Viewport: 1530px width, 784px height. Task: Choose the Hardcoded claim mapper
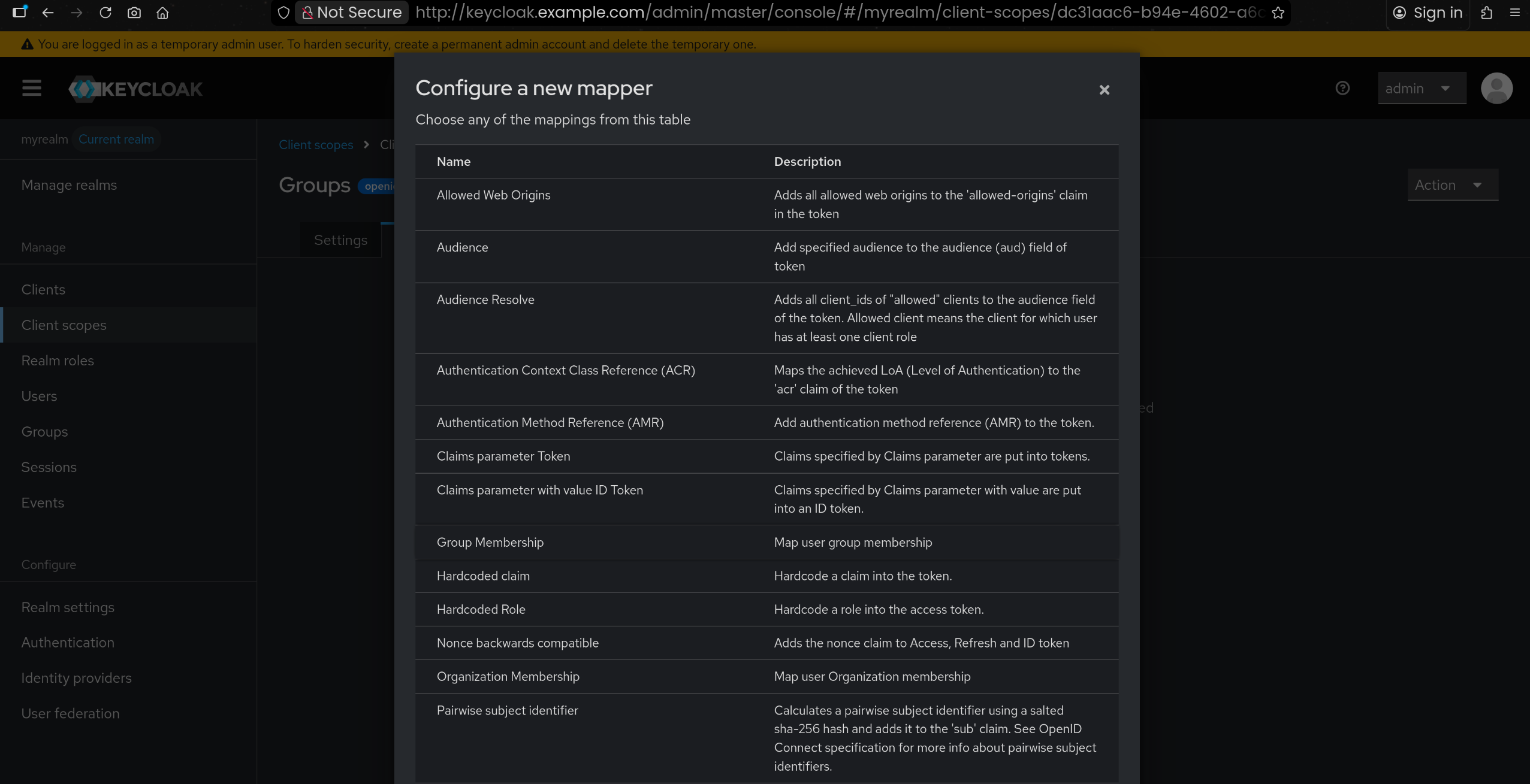[x=483, y=576]
